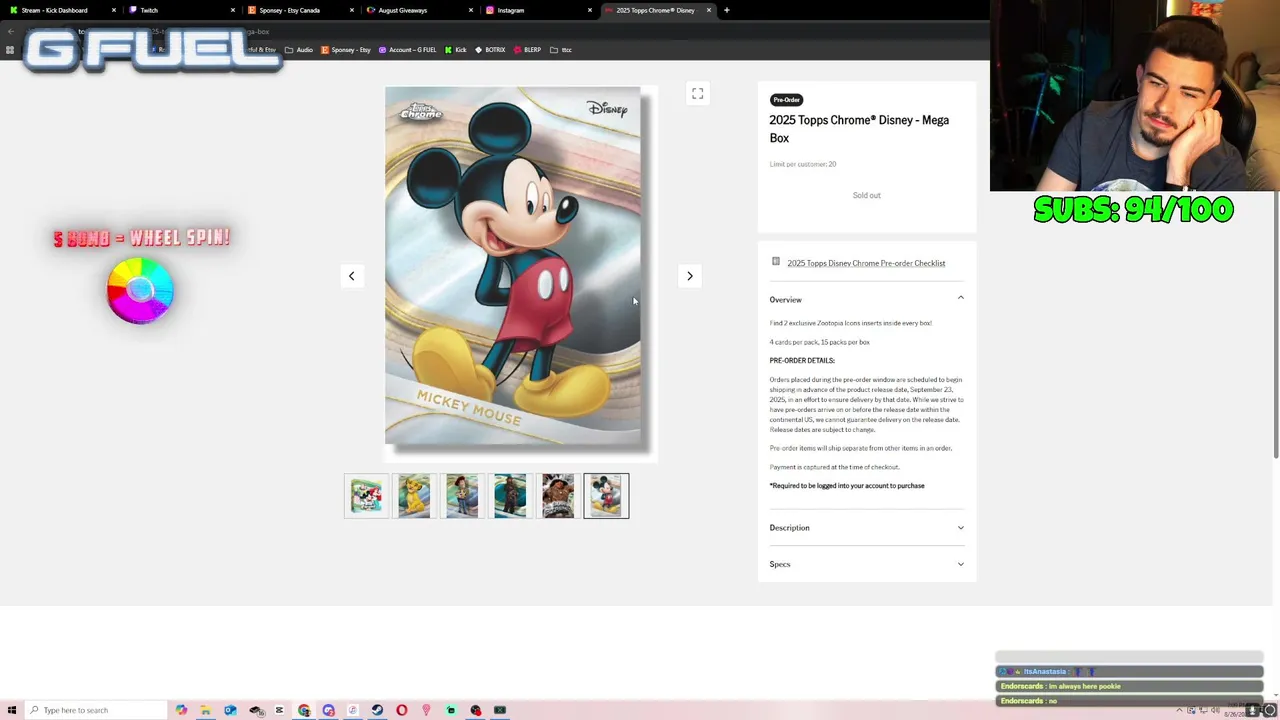Open the ttcc bookmarks folder
This screenshot has width=1280, height=720.
click(561, 50)
